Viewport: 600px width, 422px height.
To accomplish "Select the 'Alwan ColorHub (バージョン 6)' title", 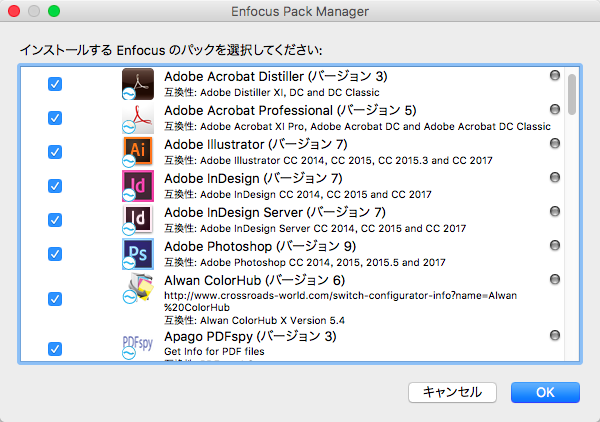I will pos(254,281).
